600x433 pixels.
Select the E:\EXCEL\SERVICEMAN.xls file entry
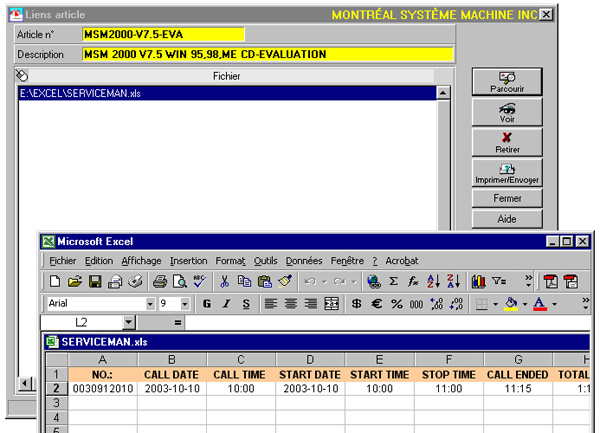[x=227, y=93]
